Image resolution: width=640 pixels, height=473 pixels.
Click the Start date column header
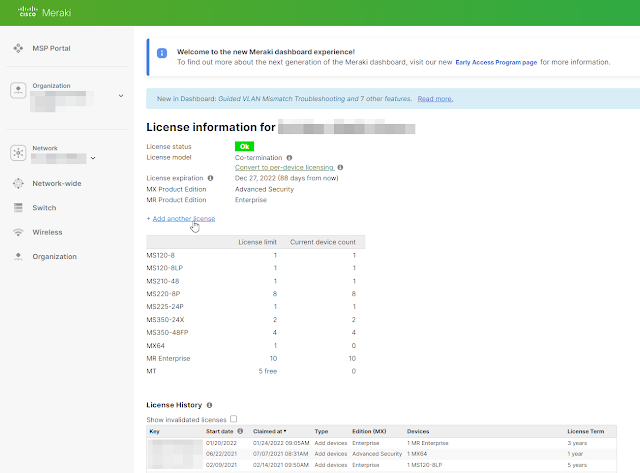pos(220,431)
